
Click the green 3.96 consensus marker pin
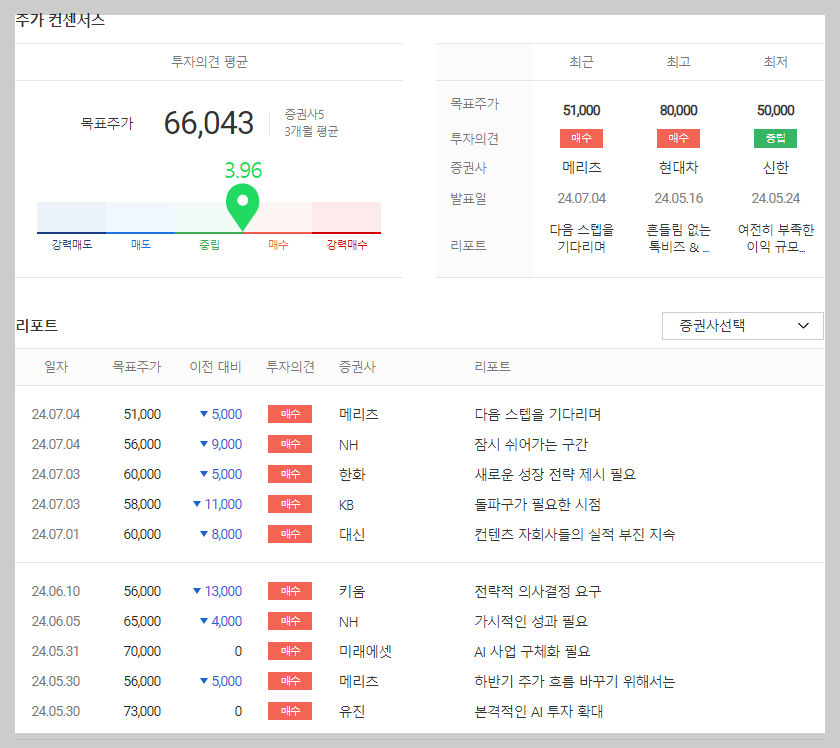point(243,207)
